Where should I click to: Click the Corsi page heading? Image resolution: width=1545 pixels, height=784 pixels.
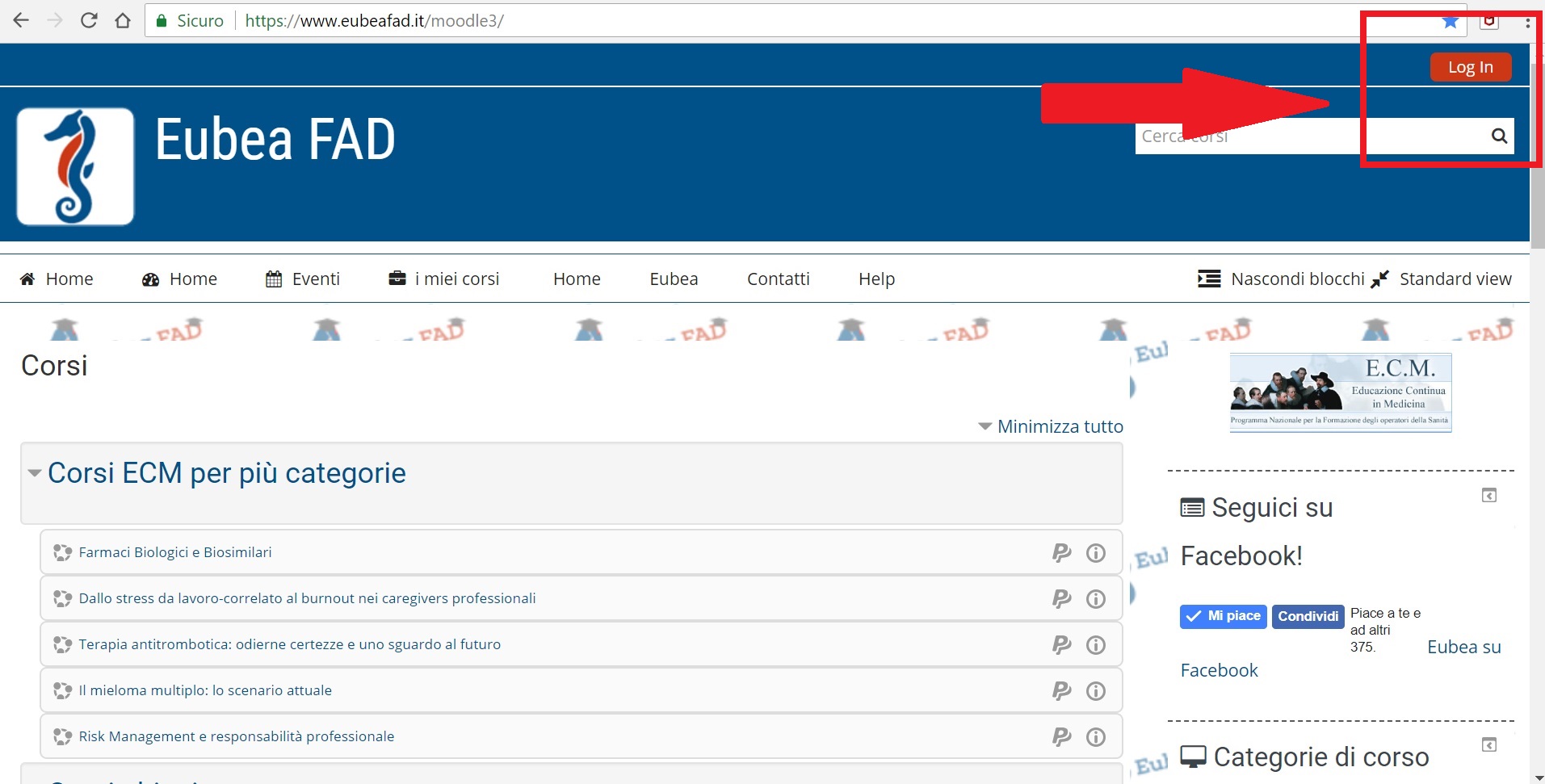point(54,366)
